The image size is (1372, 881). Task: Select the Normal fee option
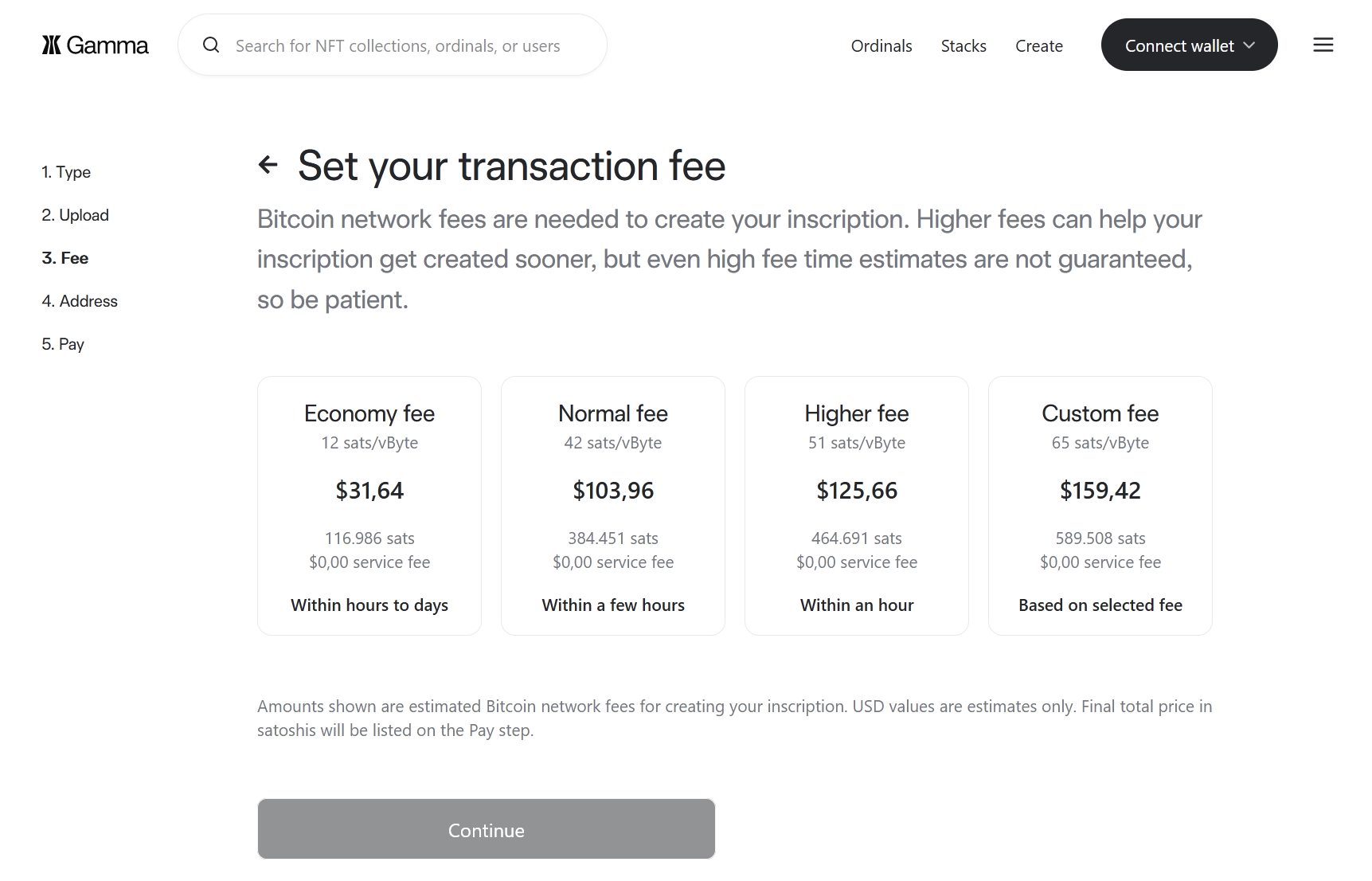[x=613, y=505]
